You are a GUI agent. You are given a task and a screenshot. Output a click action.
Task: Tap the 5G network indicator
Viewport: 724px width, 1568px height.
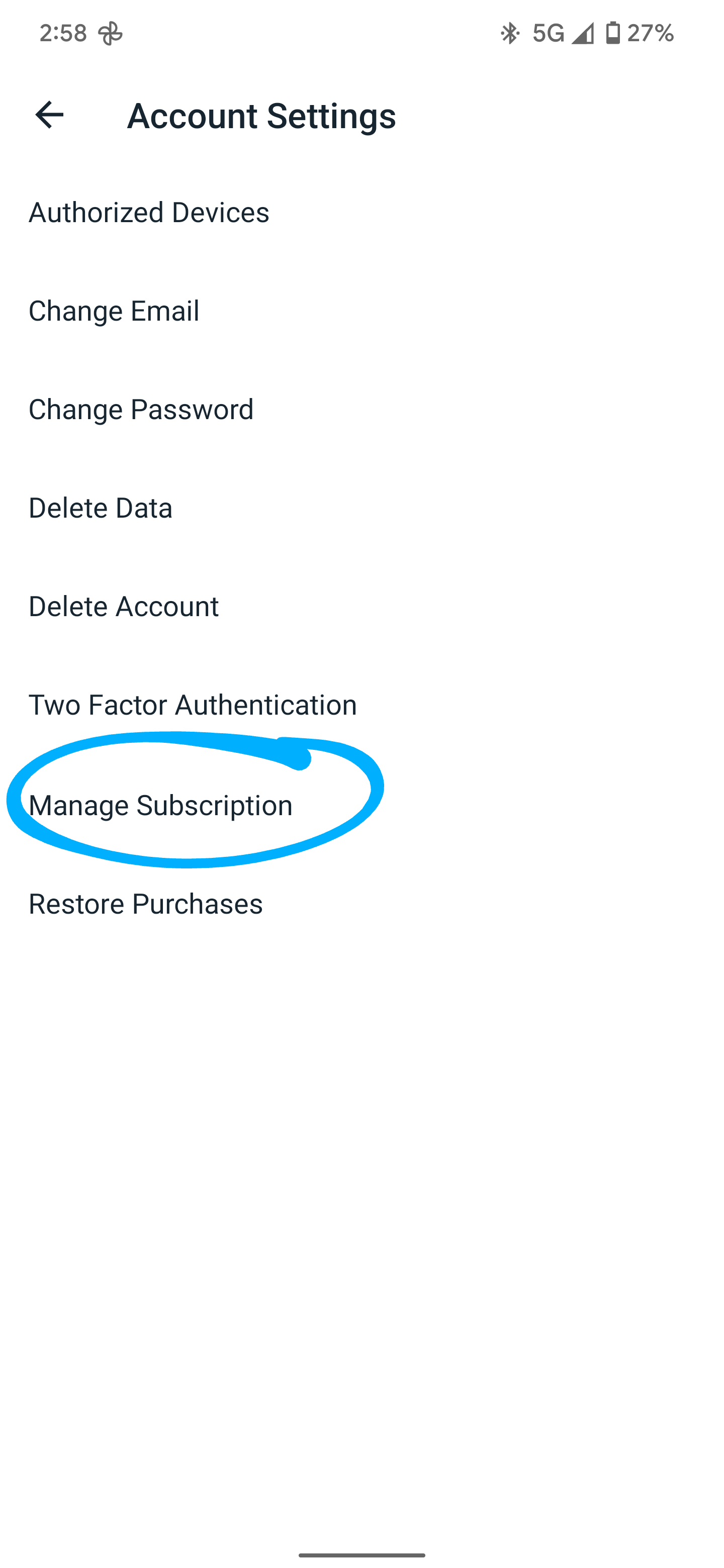pyautogui.click(x=548, y=33)
